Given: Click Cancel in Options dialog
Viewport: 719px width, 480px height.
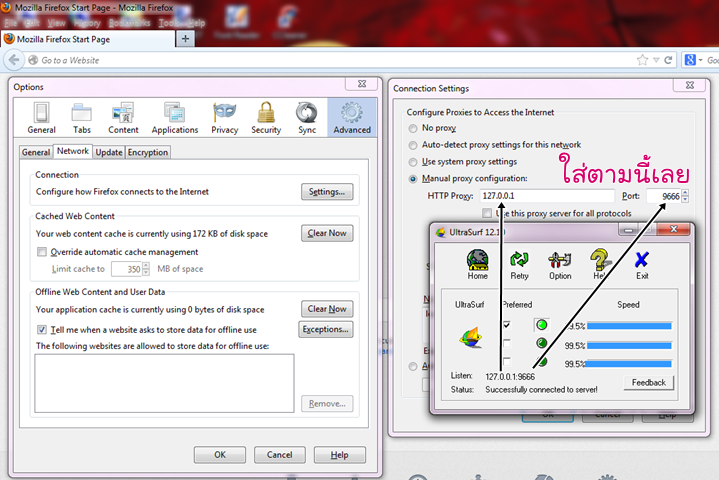Looking at the screenshot, I should point(280,455).
